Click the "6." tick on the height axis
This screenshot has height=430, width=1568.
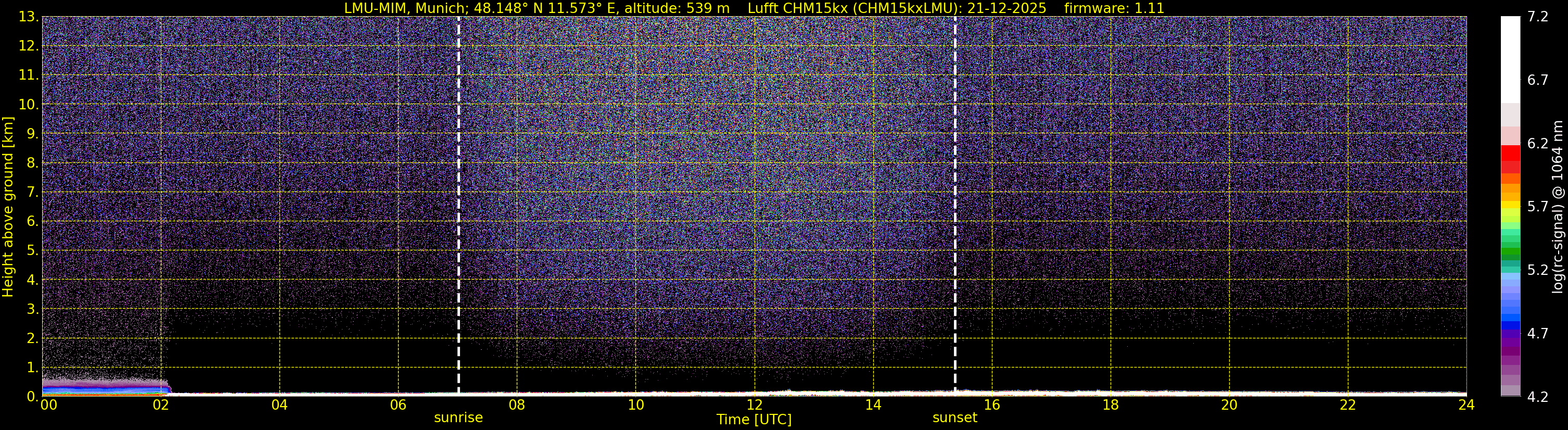click(32, 222)
